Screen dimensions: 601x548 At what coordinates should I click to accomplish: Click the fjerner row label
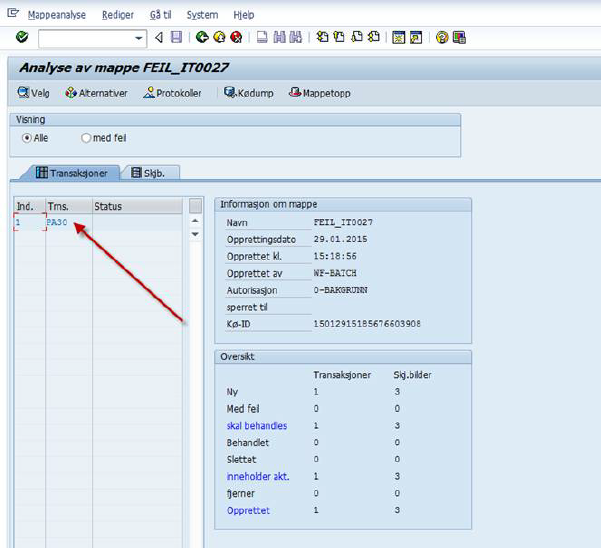pos(240,493)
